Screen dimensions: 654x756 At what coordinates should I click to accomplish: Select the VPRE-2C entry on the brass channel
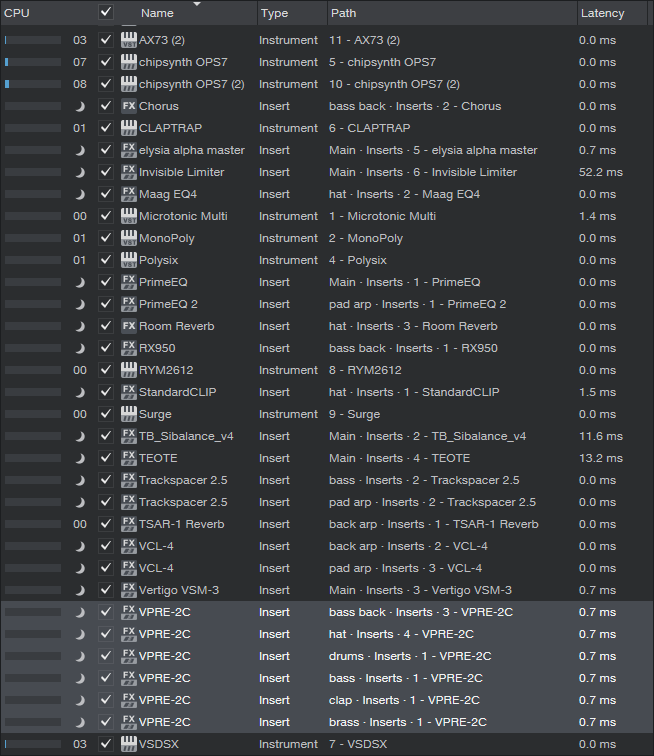tap(327, 722)
